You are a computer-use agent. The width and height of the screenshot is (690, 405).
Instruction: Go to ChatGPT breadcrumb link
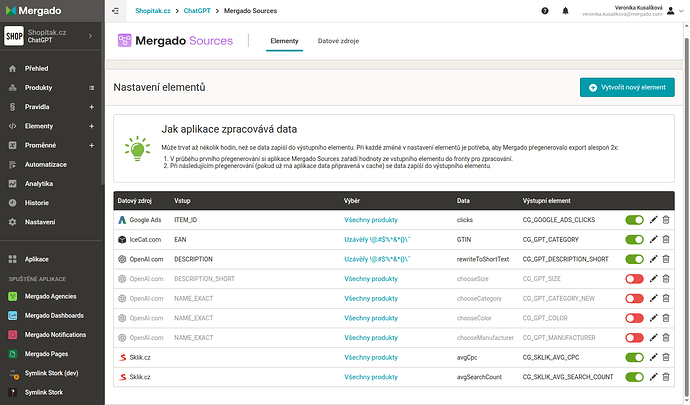[x=197, y=11]
